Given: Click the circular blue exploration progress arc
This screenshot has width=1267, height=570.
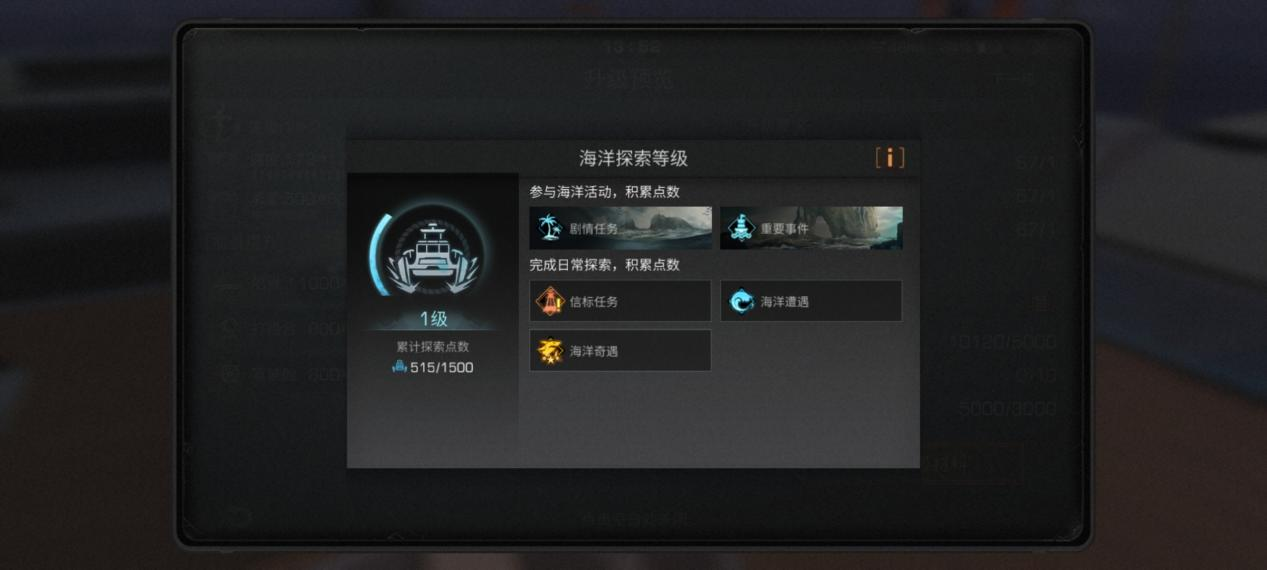Looking at the screenshot, I should click(x=377, y=256).
